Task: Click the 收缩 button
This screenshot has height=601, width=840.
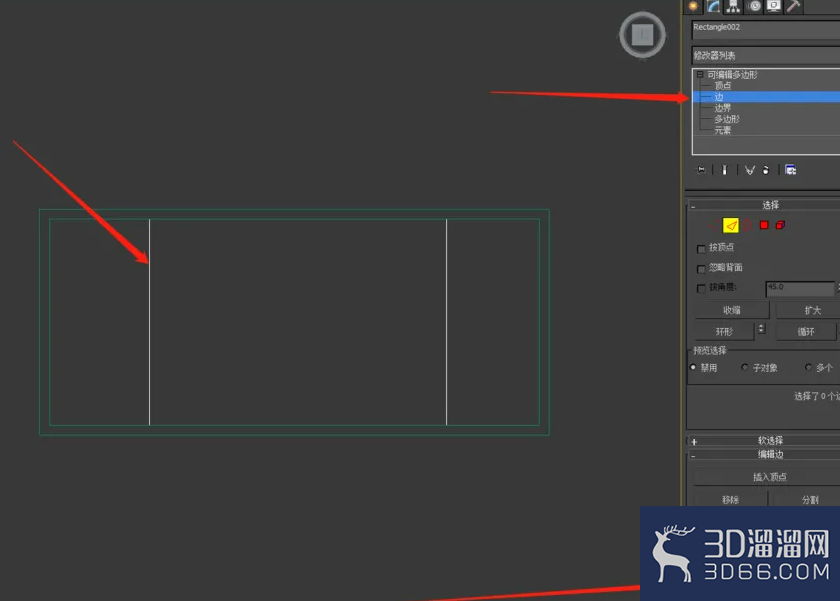Action: coord(732,310)
